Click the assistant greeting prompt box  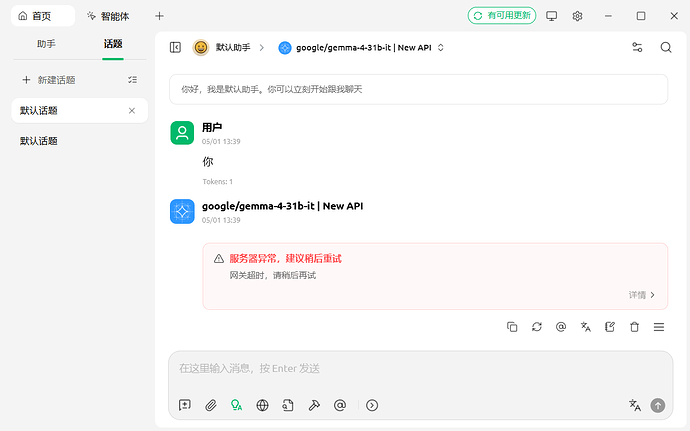(x=418, y=89)
